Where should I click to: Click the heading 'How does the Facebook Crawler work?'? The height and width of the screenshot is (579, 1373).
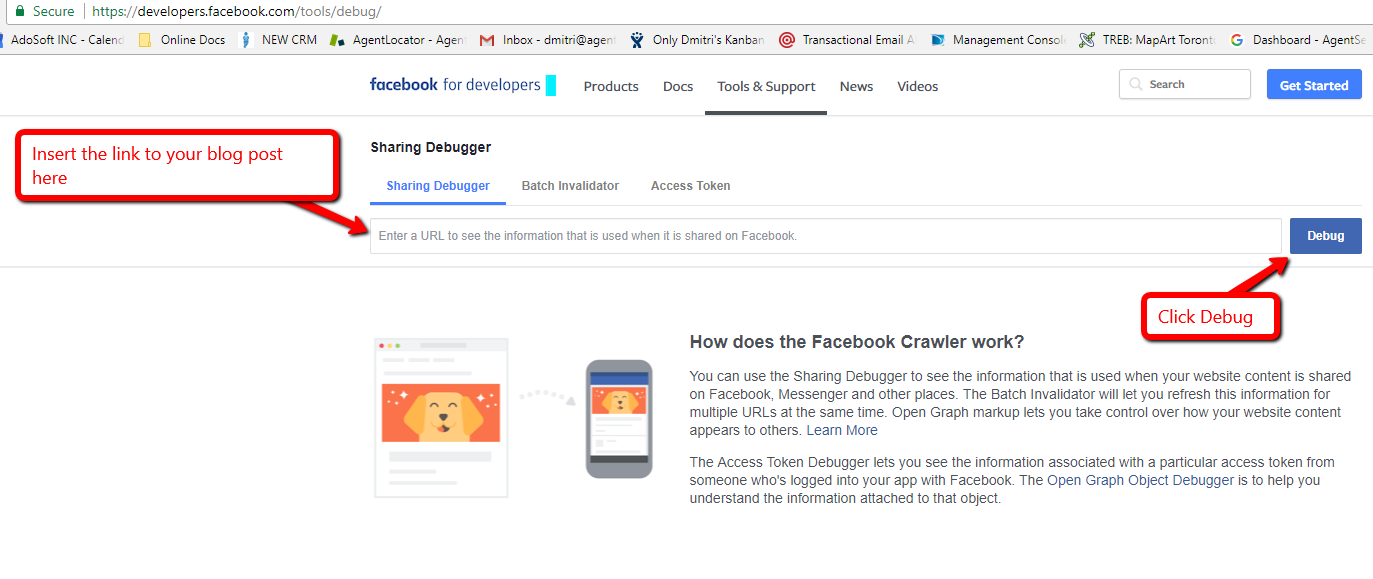tap(857, 342)
